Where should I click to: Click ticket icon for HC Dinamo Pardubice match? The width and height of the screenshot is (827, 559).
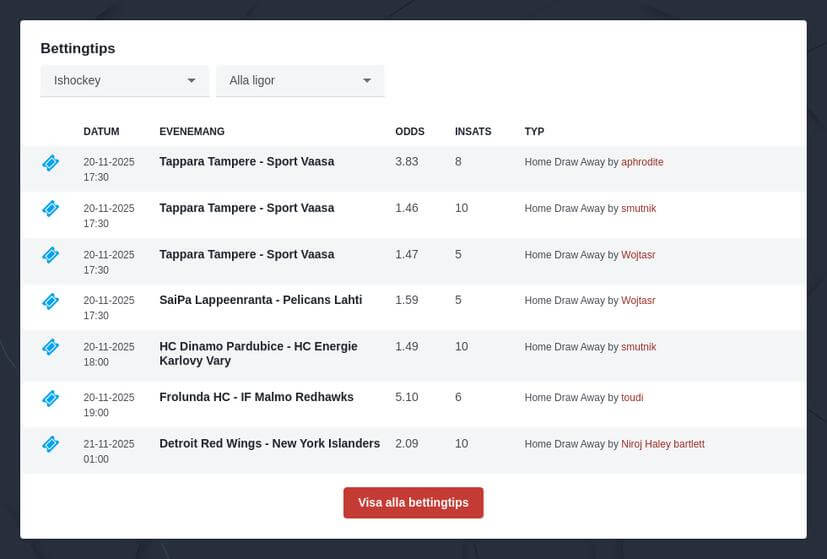50,347
